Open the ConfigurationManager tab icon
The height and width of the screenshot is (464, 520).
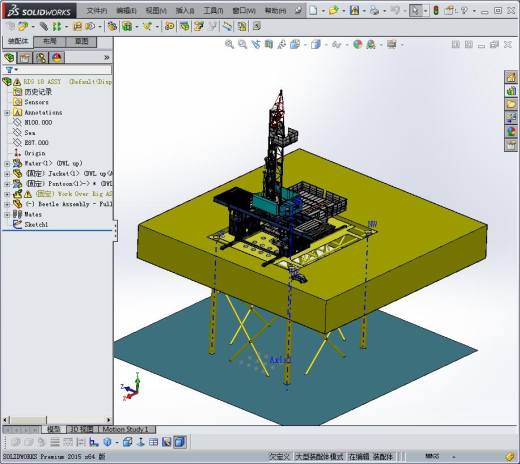pyautogui.click(x=41, y=58)
